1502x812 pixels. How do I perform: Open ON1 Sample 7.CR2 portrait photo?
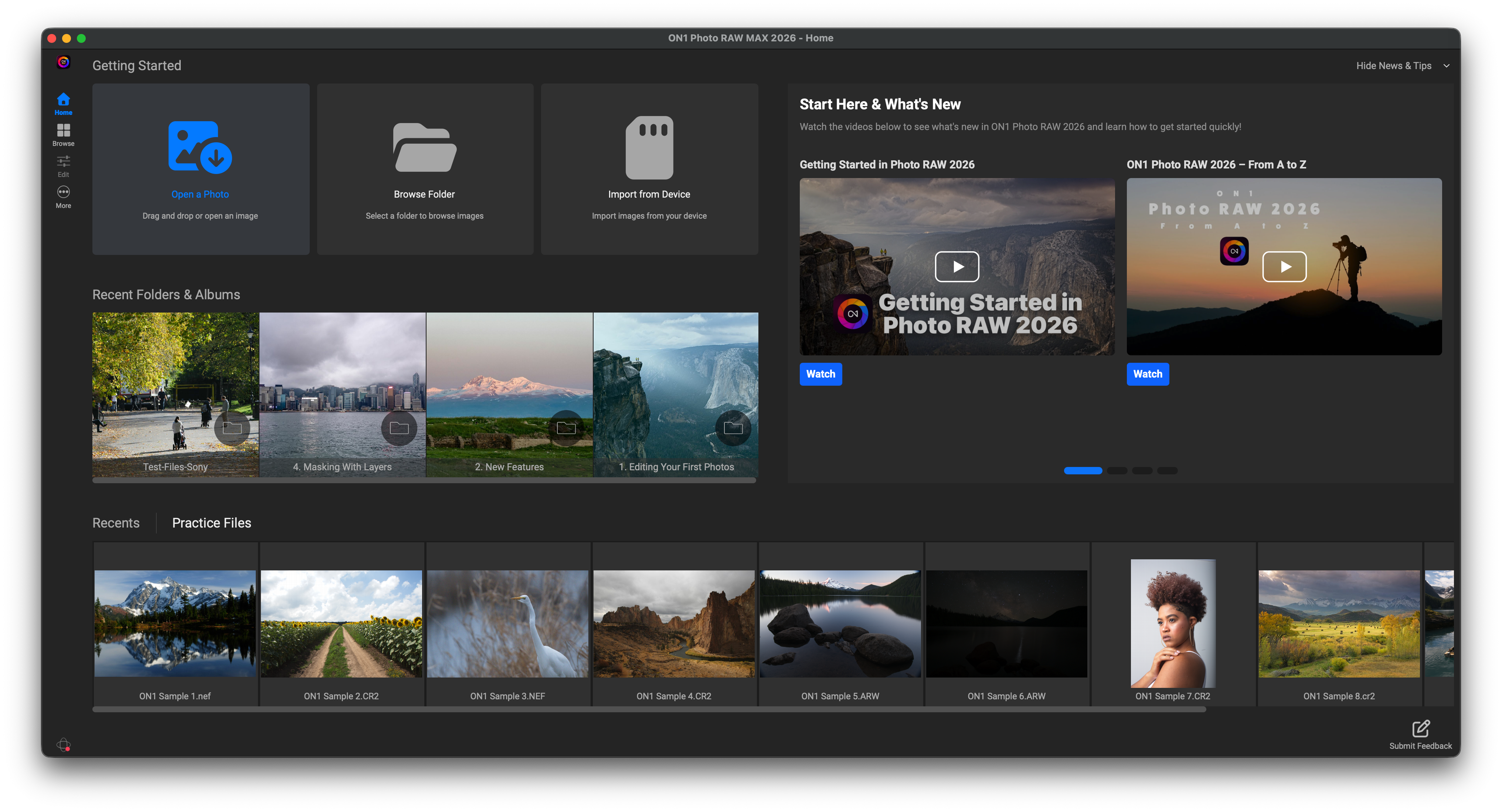(x=1173, y=623)
